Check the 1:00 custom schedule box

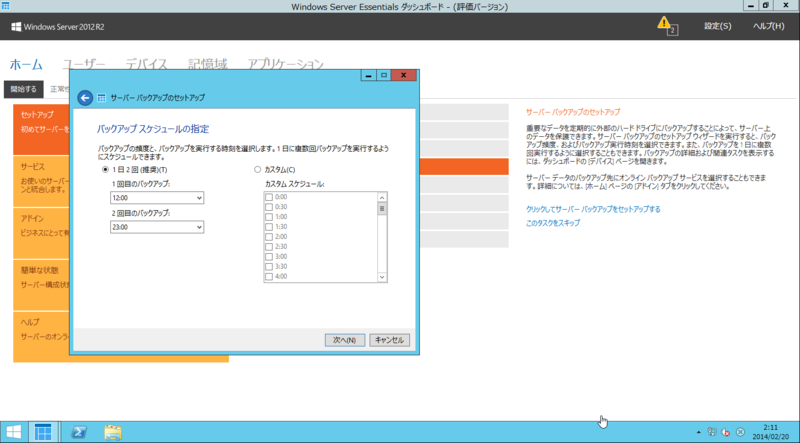pyautogui.click(x=269, y=217)
